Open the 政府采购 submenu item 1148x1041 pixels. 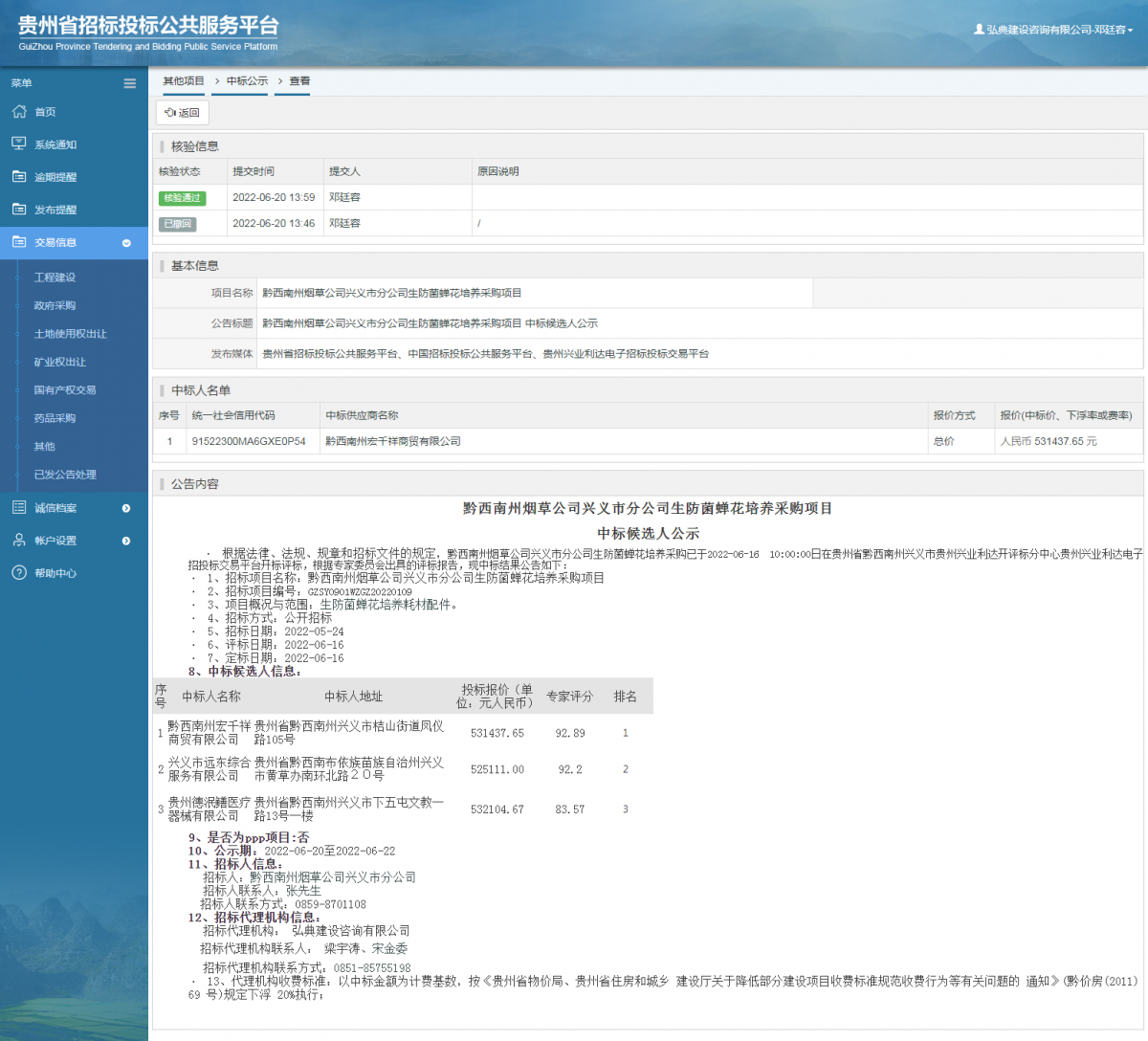[55, 305]
